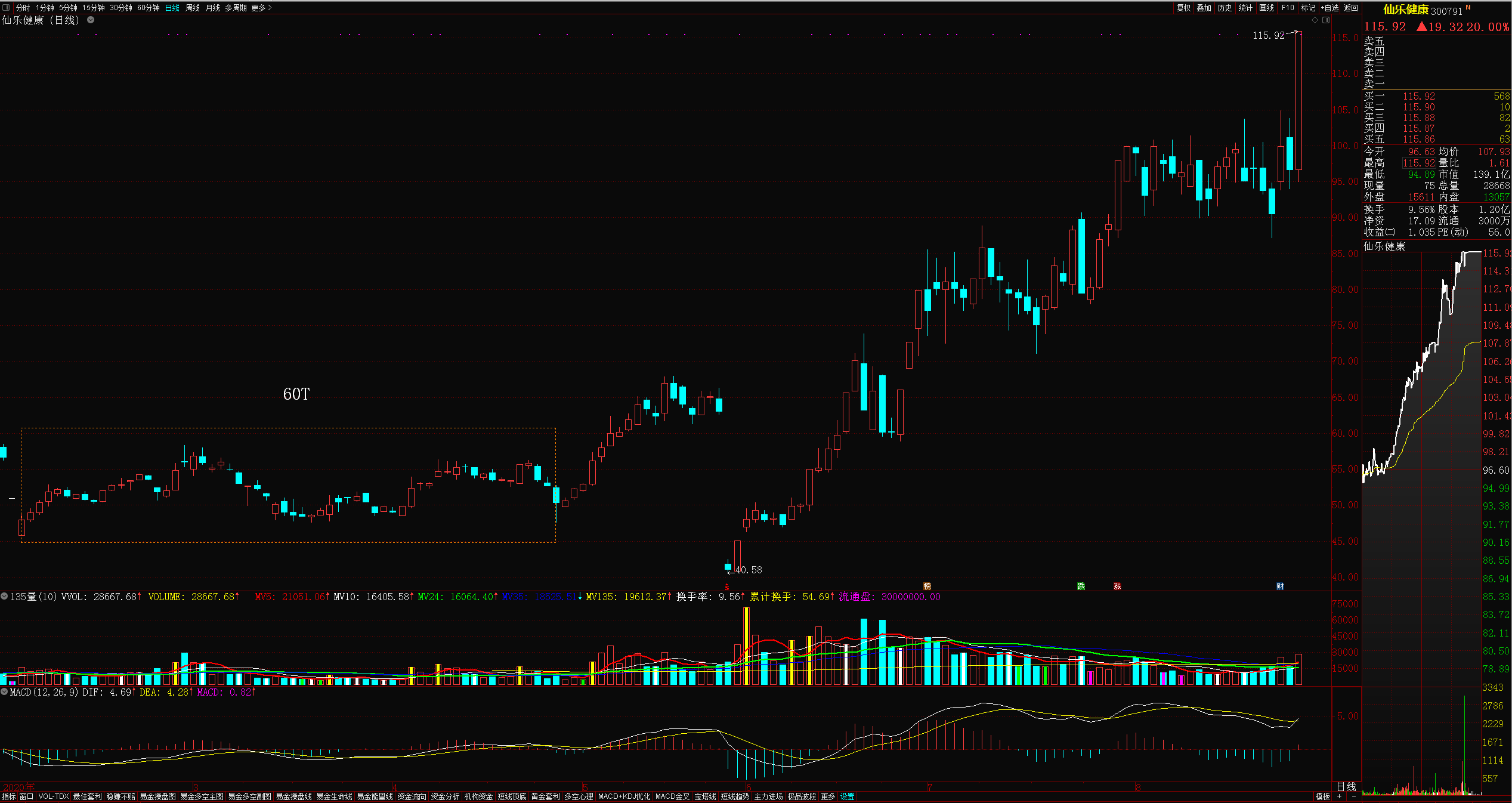Viewport: 1512px width, 803px height.
Task: Click the 复权 adjustment button
Action: [x=1184, y=8]
